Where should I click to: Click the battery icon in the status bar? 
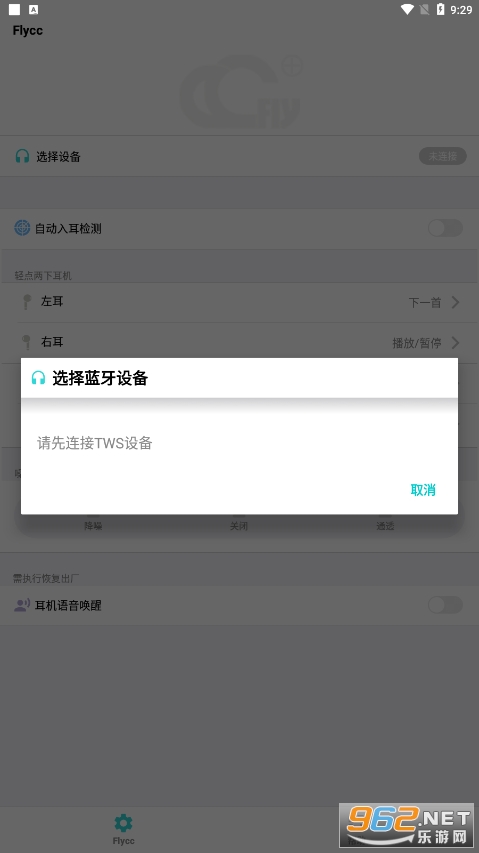point(440,9)
